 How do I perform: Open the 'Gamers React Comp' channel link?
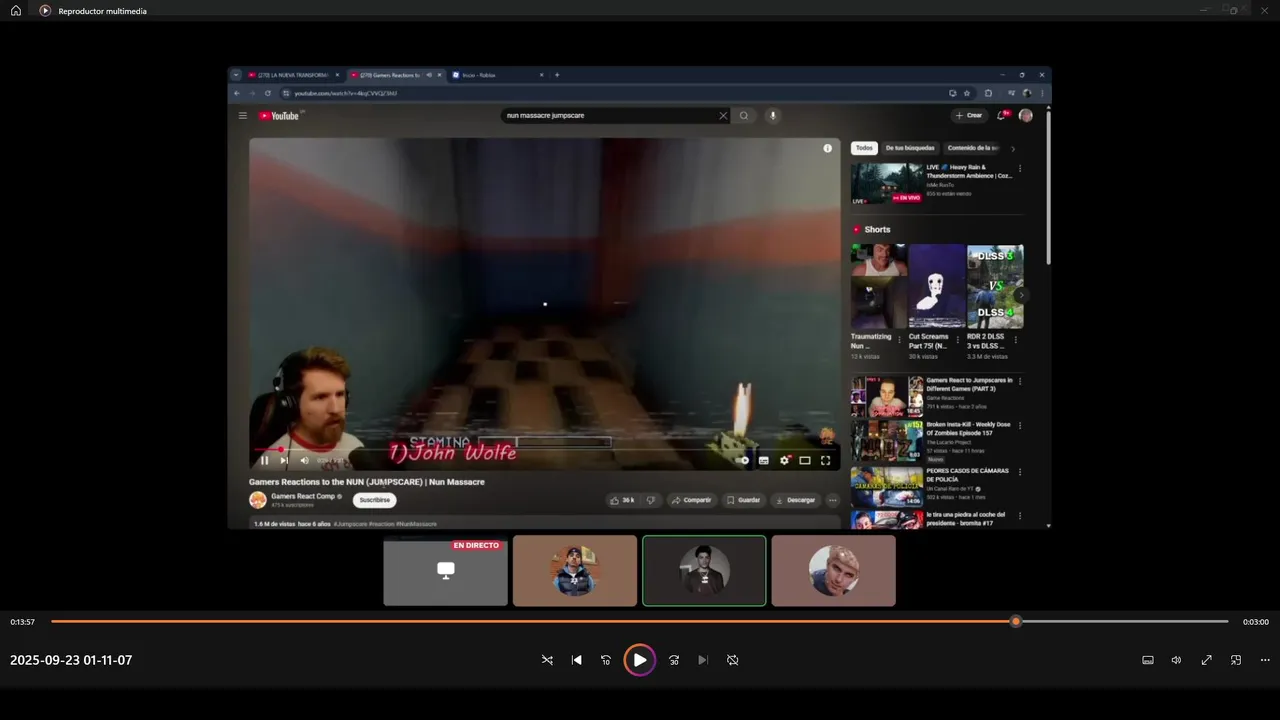click(303, 496)
